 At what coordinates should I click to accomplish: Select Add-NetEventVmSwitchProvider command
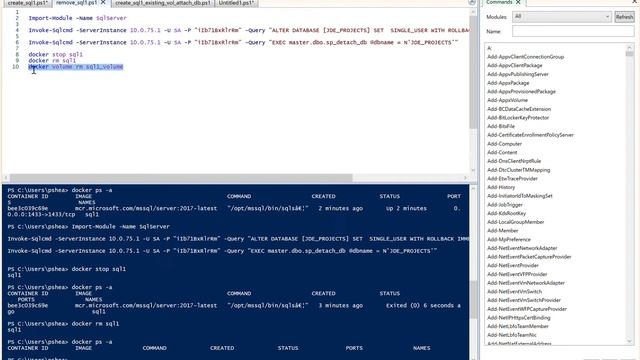524,300
